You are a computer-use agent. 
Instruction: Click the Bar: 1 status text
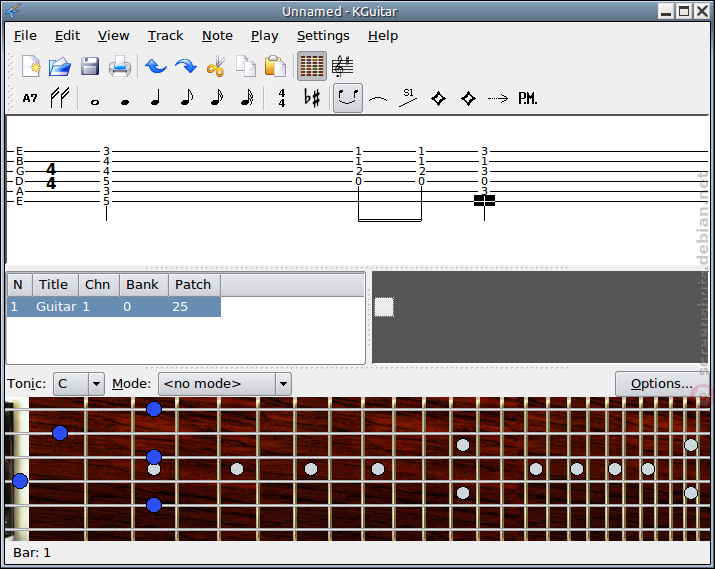[32, 553]
